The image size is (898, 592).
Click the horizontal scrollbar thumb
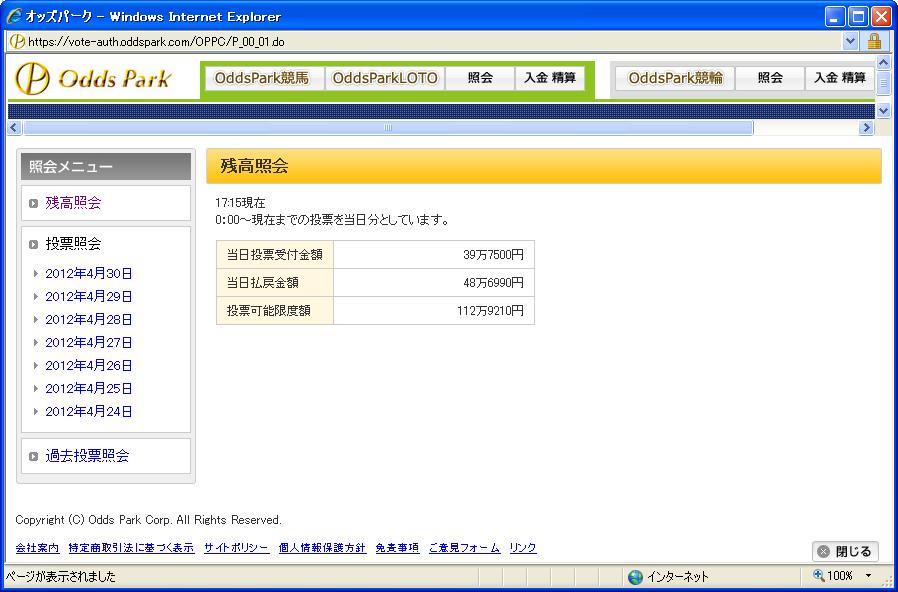[x=388, y=127]
